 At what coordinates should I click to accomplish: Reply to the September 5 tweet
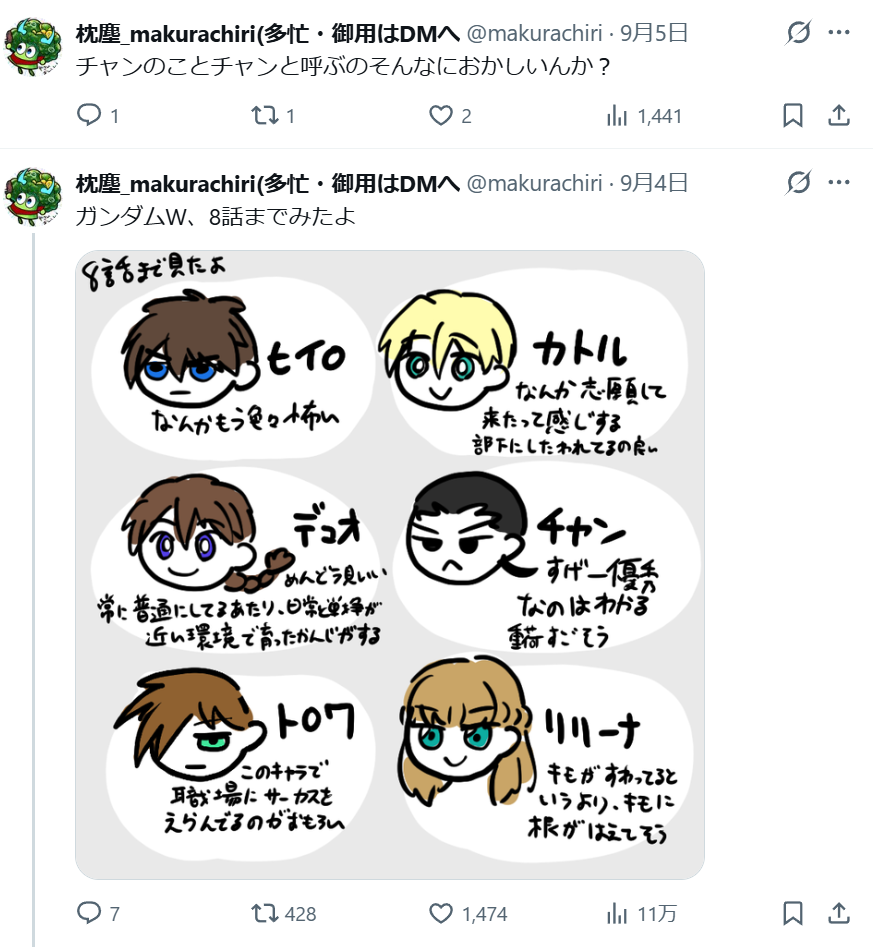click(97, 115)
